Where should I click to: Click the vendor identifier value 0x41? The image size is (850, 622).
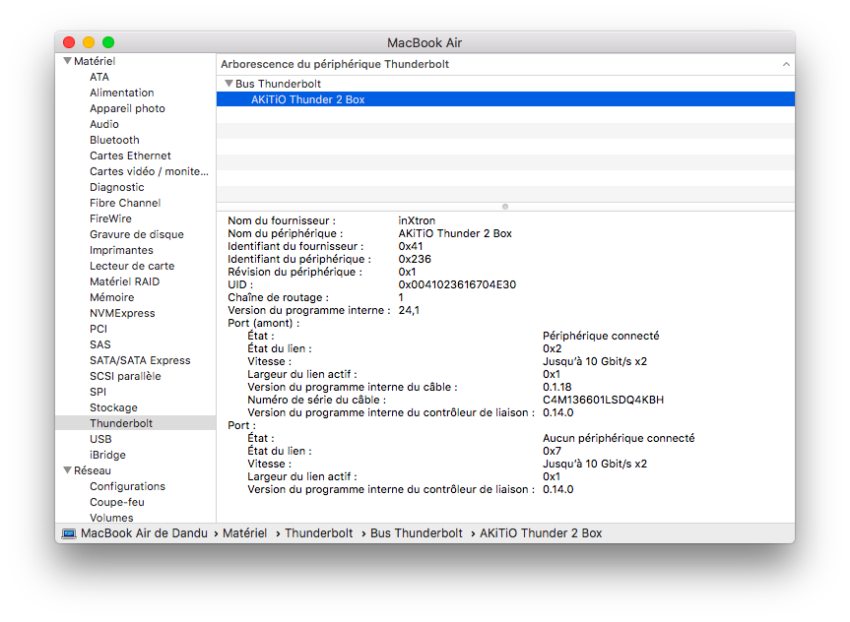coord(410,246)
